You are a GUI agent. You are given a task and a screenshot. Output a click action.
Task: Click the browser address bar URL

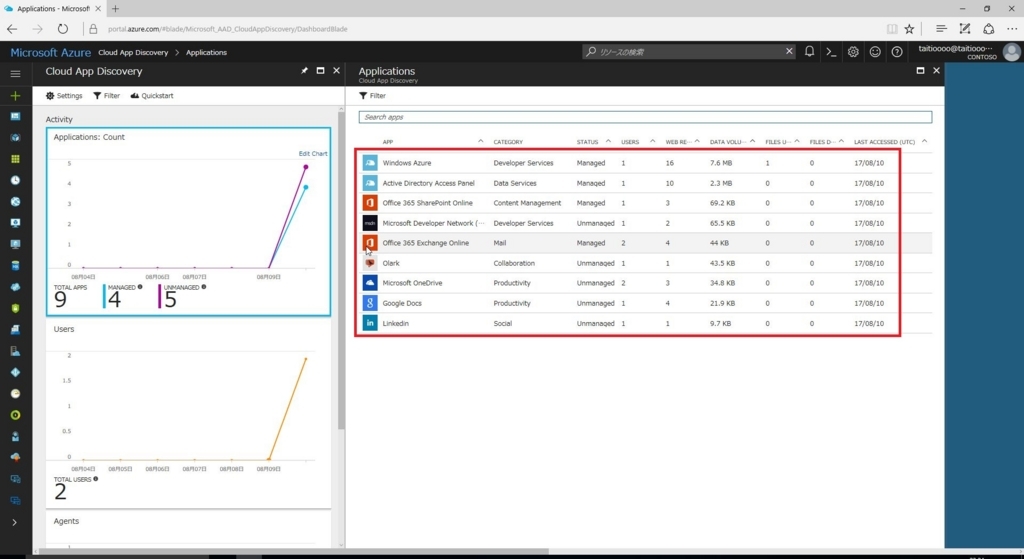[228, 29]
